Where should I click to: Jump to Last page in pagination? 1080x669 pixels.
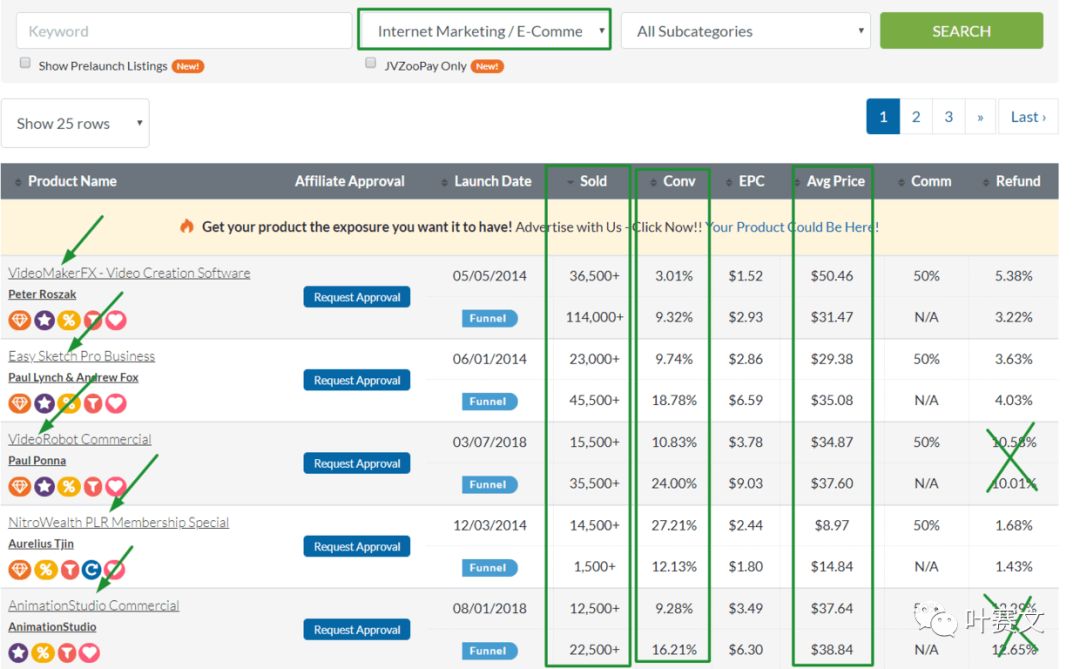[x=1028, y=116]
